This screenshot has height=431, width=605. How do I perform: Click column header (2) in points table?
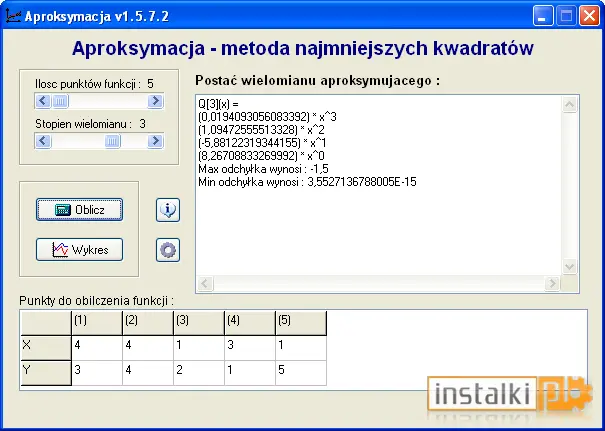click(148, 323)
